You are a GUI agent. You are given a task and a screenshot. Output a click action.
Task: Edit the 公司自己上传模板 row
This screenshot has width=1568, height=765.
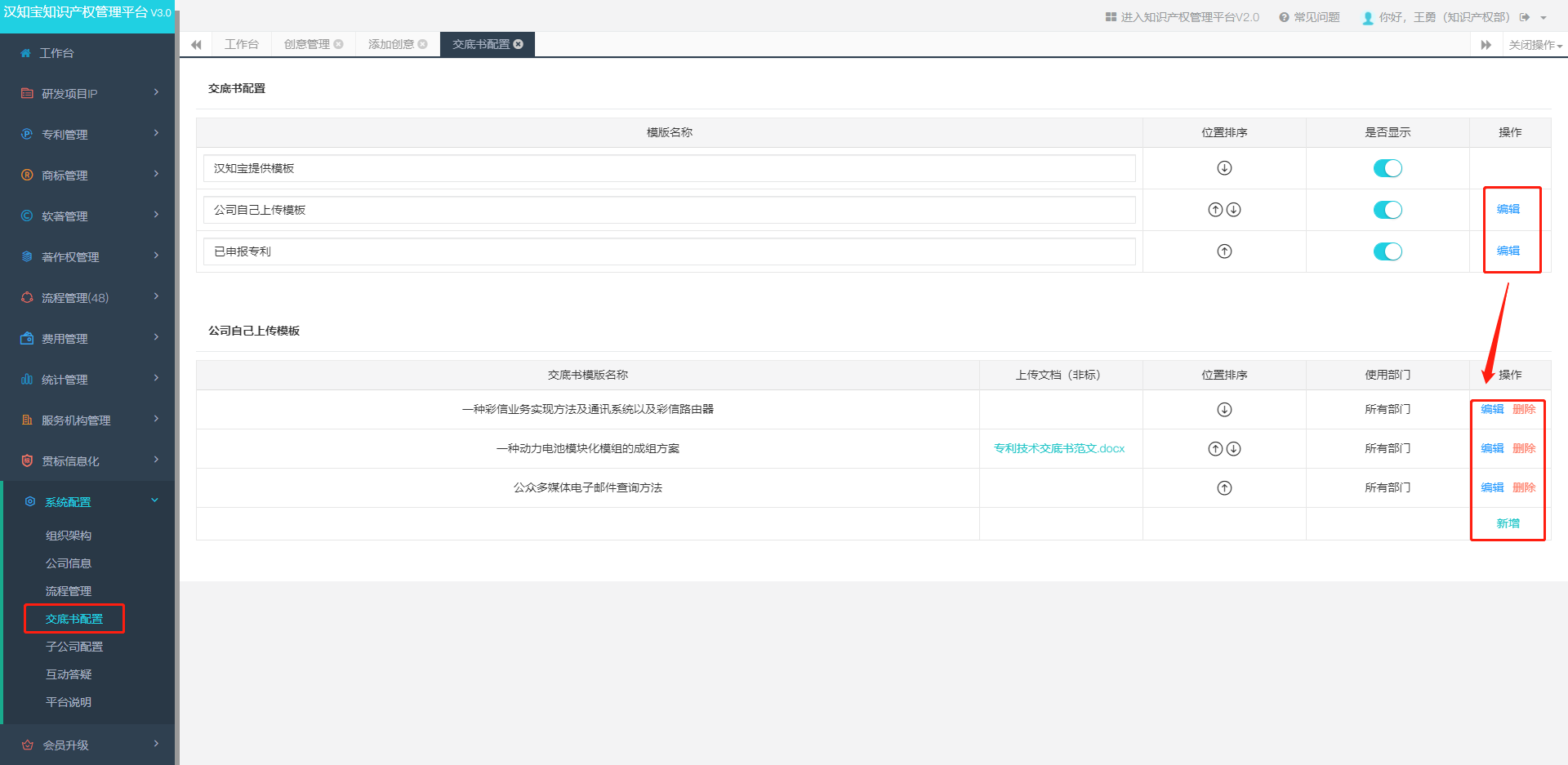tap(1508, 209)
